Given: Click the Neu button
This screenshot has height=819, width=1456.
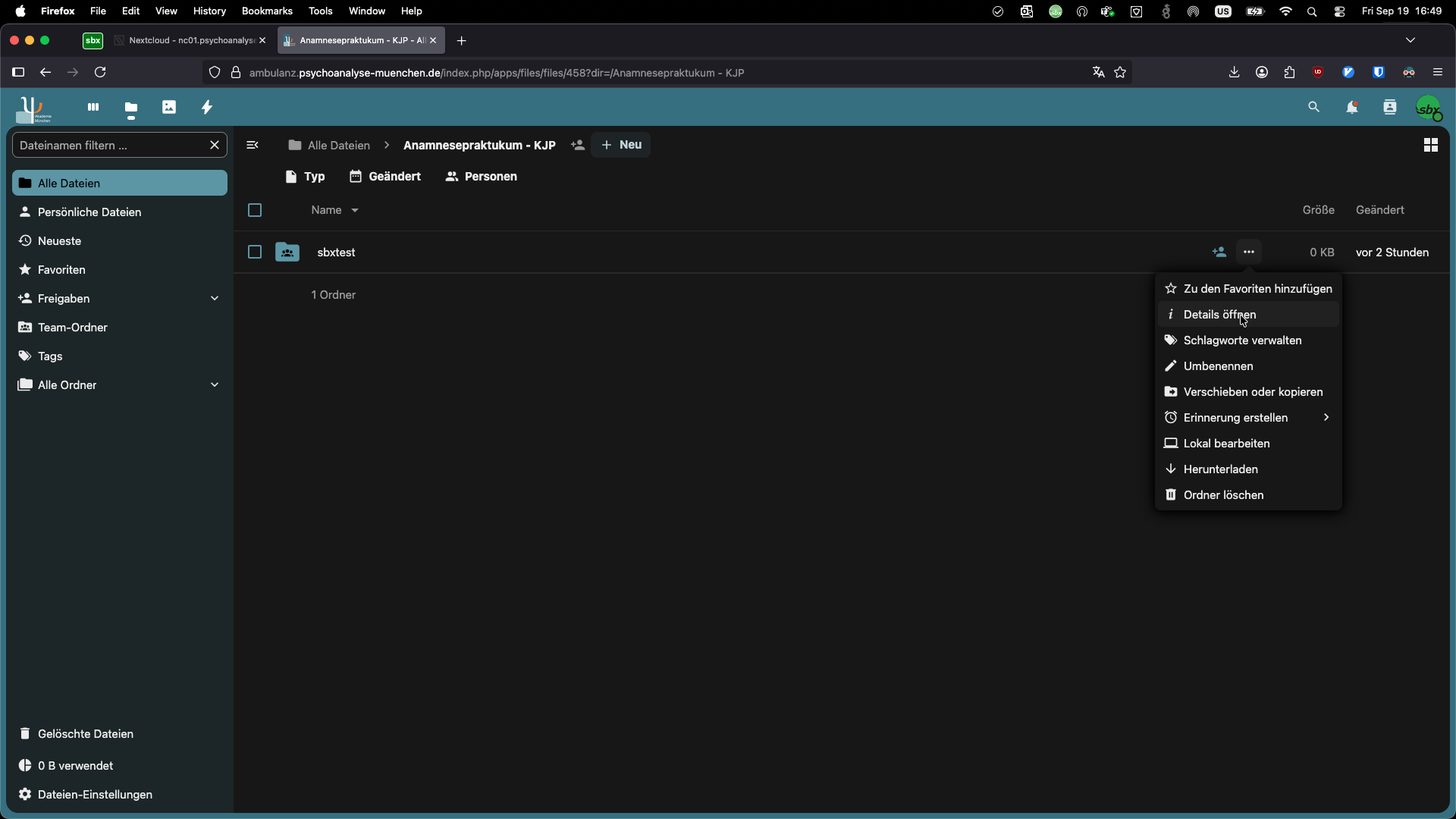Looking at the screenshot, I should coord(621,145).
